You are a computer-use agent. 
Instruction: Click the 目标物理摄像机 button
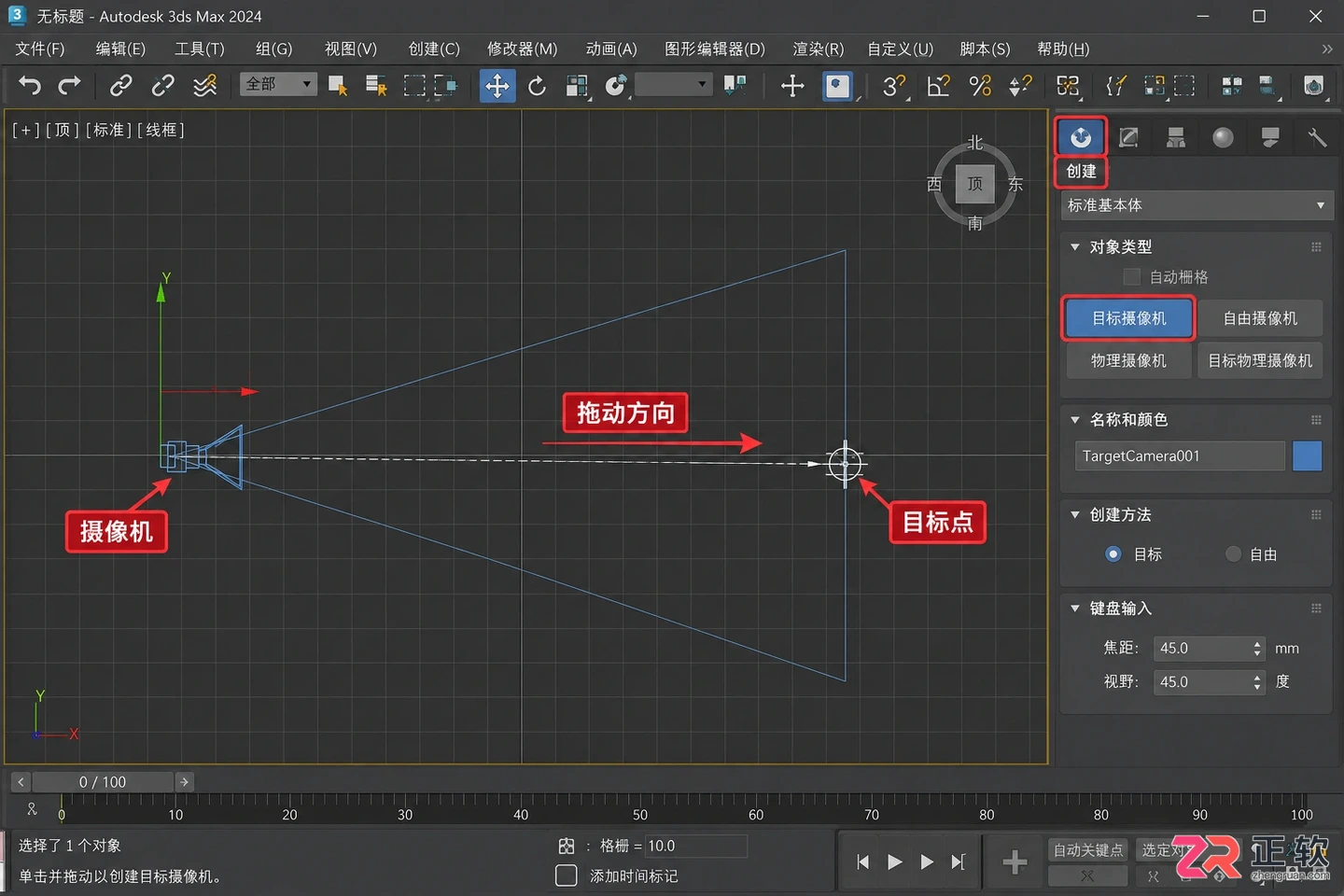pos(1260,360)
